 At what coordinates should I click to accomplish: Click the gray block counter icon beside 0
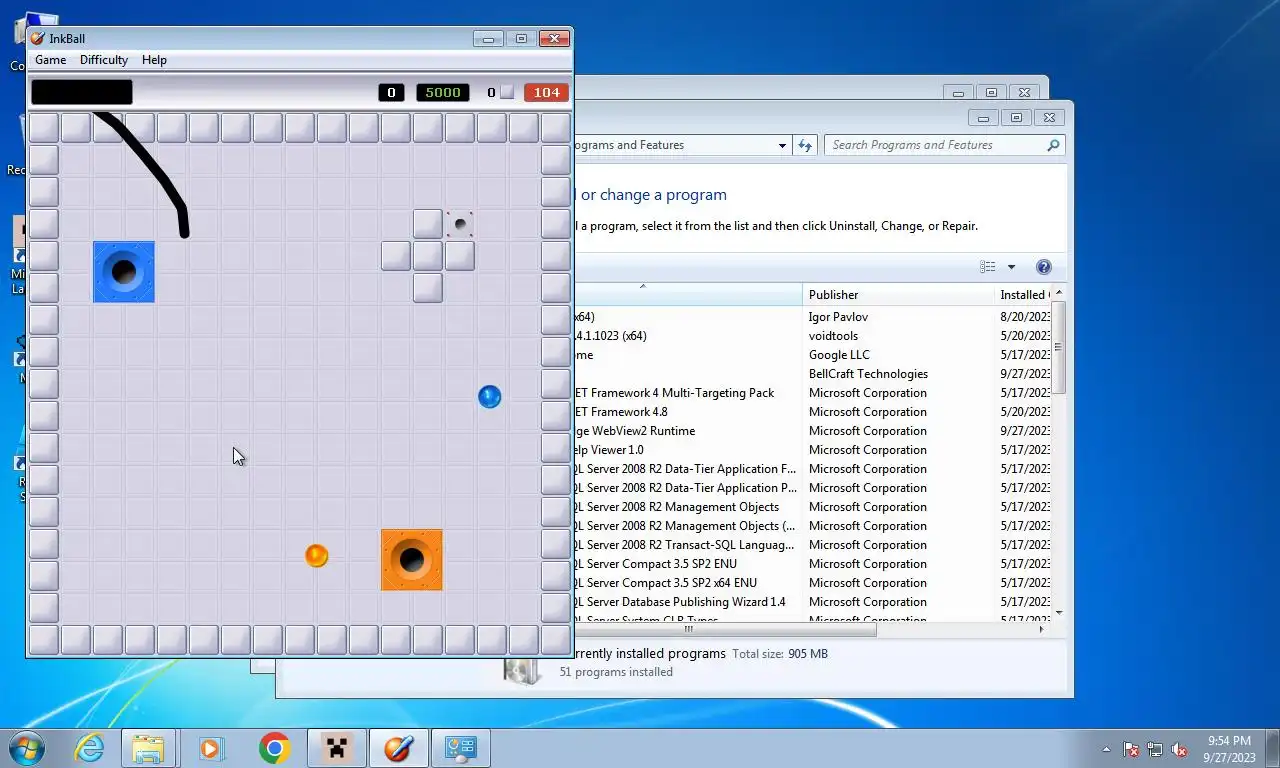tap(507, 92)
